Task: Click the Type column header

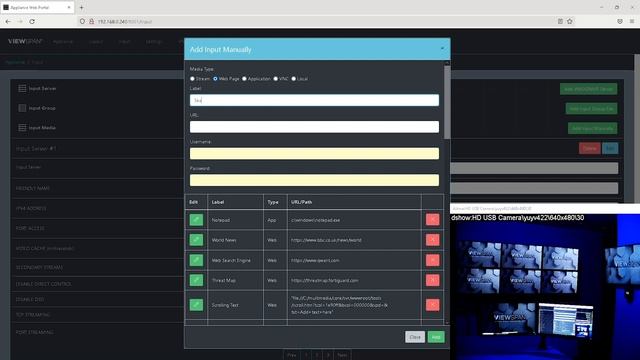Action: pos(273,202)
